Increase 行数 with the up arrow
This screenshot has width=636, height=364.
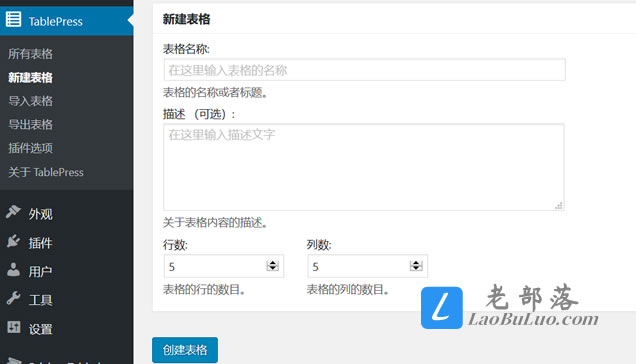tap(273, 263)
